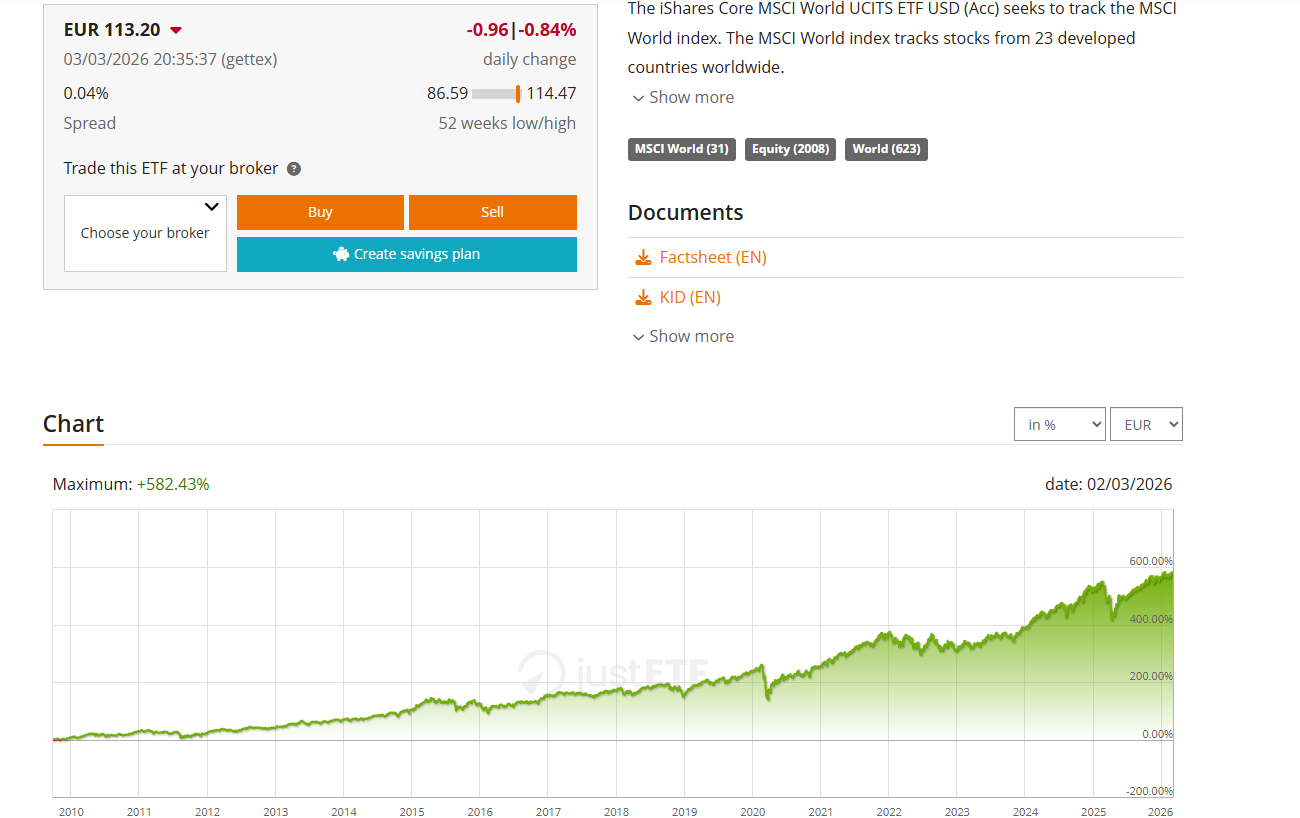Click the '2011' year label on the chart axis

pos(139,812)
